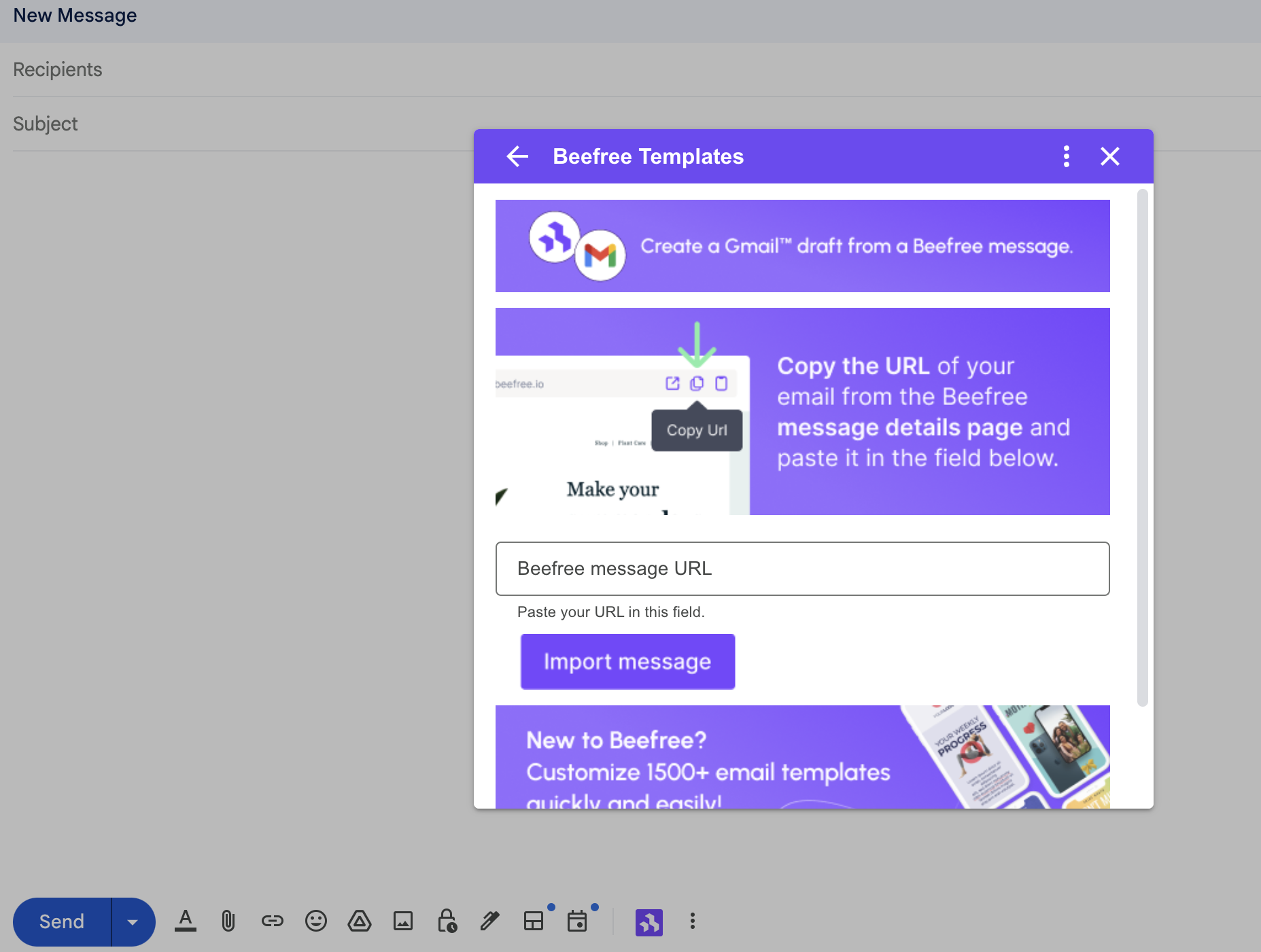Attach files with the paperclip icon
This screenshot has width=1261, height=952.
tap(228, 921)
